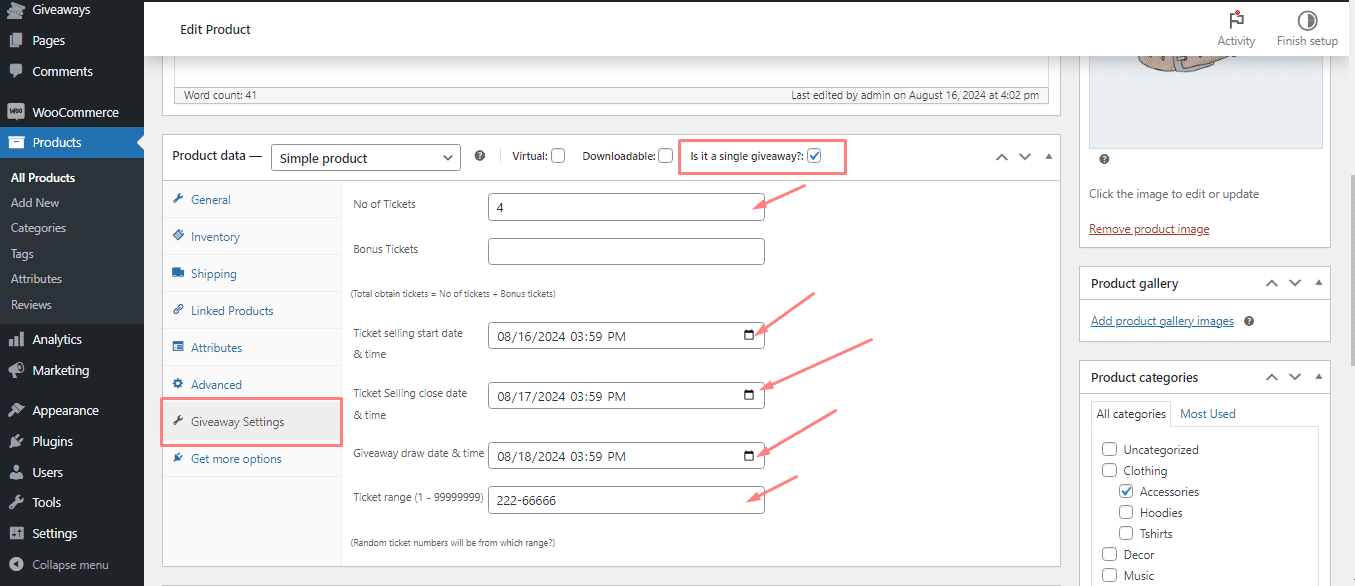Image resolution: width=1355 pixels, height=586 pixels.
Task: Click the Analytics bar chart icon
Action: coord(16,340)
